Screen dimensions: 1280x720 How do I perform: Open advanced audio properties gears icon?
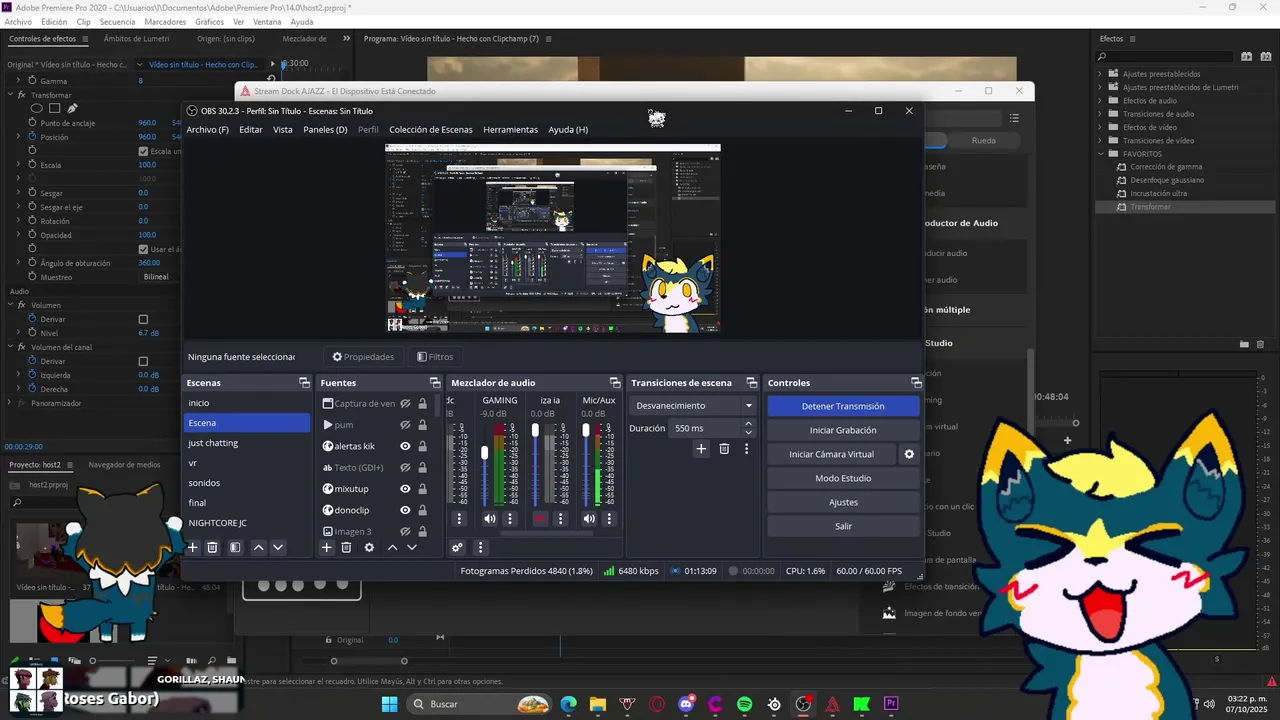tap(457, 547)
